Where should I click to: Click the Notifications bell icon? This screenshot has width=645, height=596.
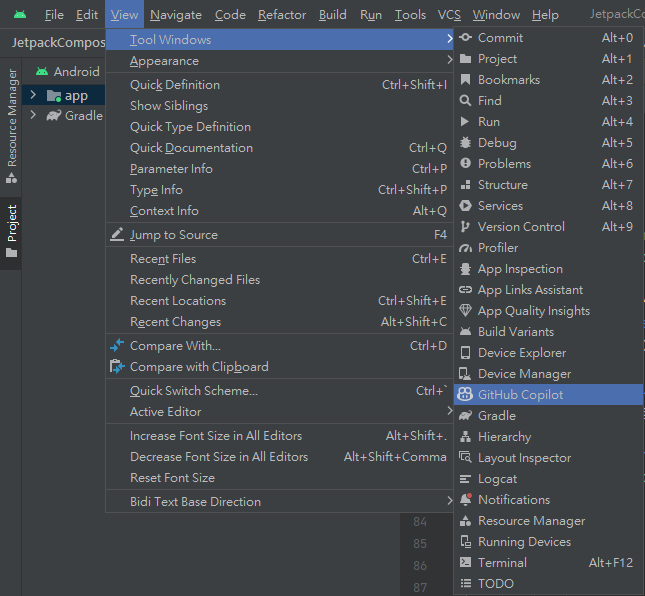coord(466,499)
